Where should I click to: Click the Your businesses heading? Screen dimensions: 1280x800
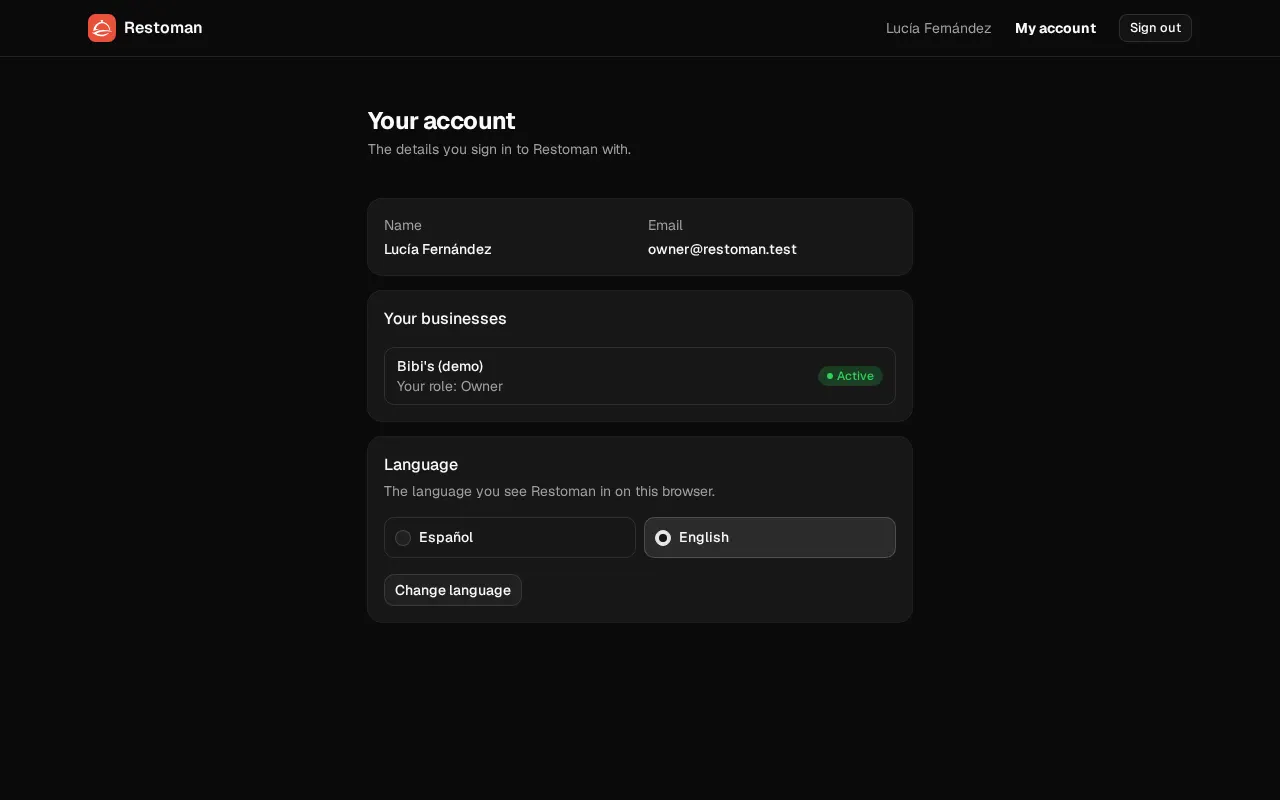pos(445,319)
